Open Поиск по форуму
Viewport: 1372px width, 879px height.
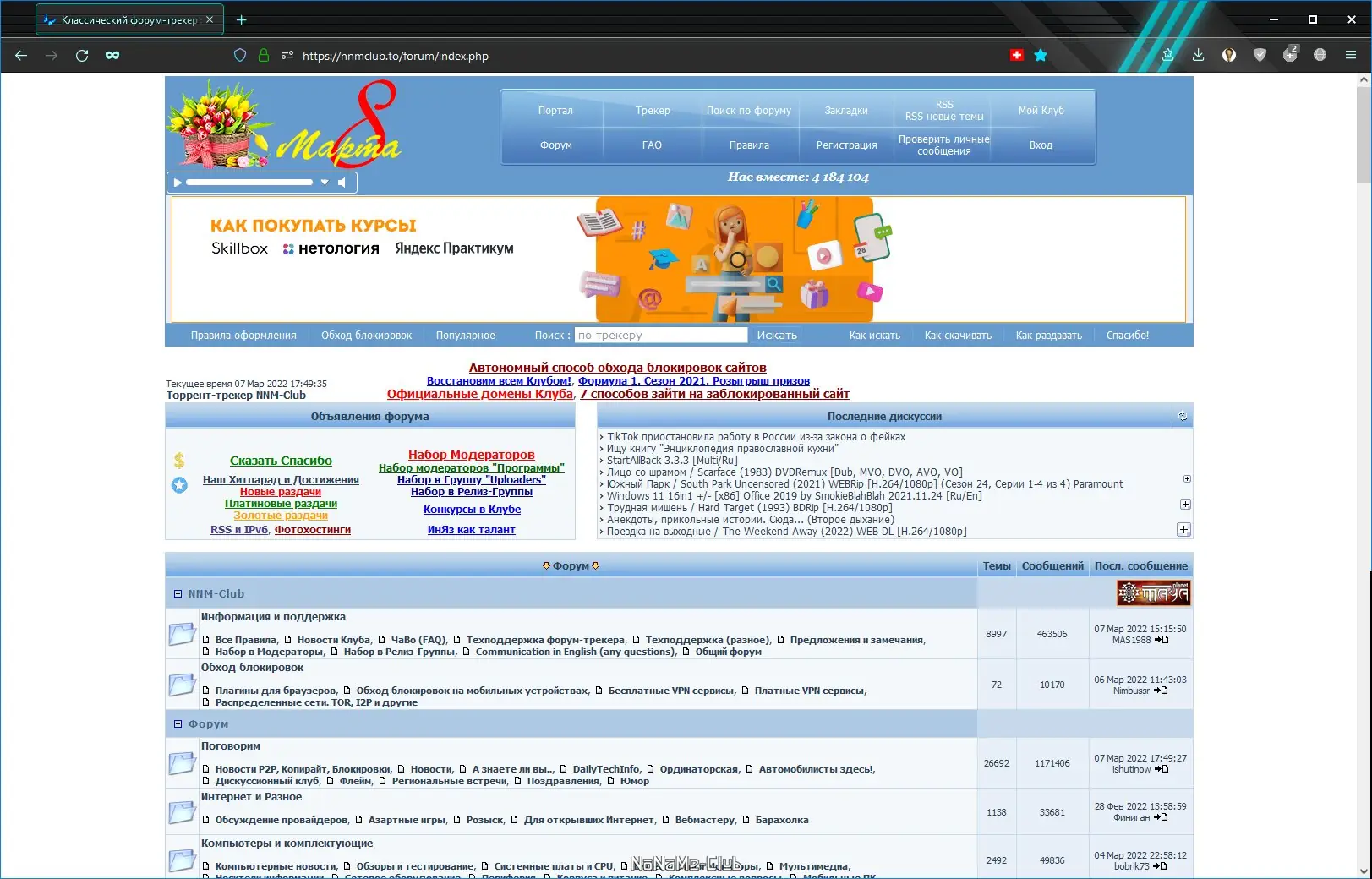(x=749, y=111)
